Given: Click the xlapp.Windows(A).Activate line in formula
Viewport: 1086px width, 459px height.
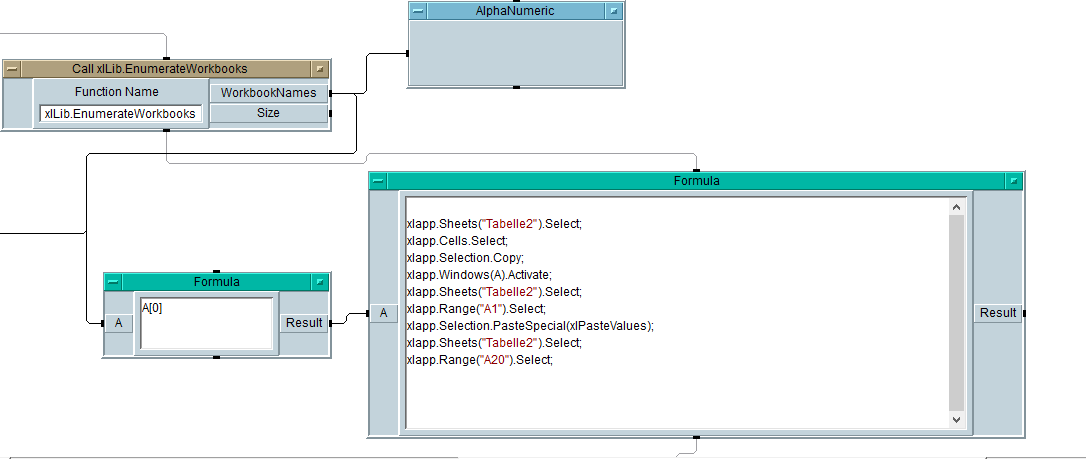Looking at the screenshot, I should [479, 275].
